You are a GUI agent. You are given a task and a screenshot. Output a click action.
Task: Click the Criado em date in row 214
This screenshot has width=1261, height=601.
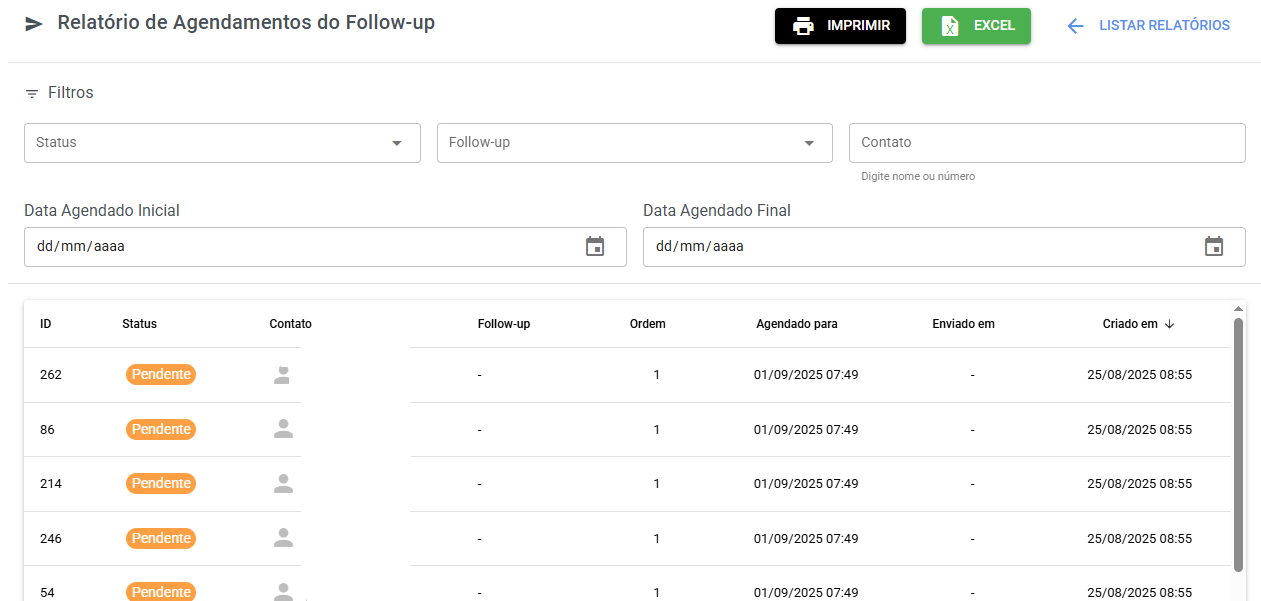pos(1140,484)
